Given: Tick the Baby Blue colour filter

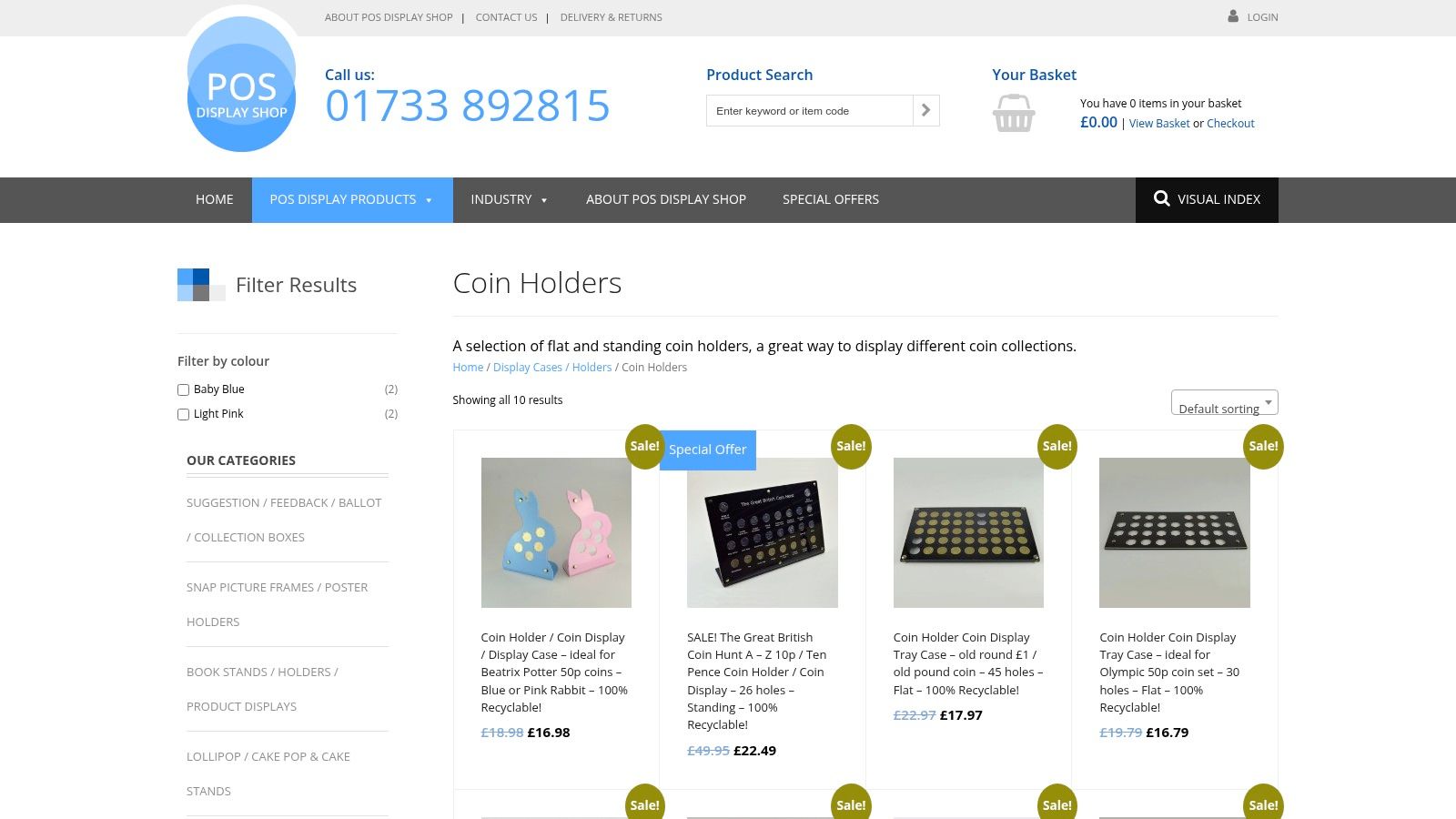Looking at the screenshot, I should pyautogui.click(x=183, y=389).
